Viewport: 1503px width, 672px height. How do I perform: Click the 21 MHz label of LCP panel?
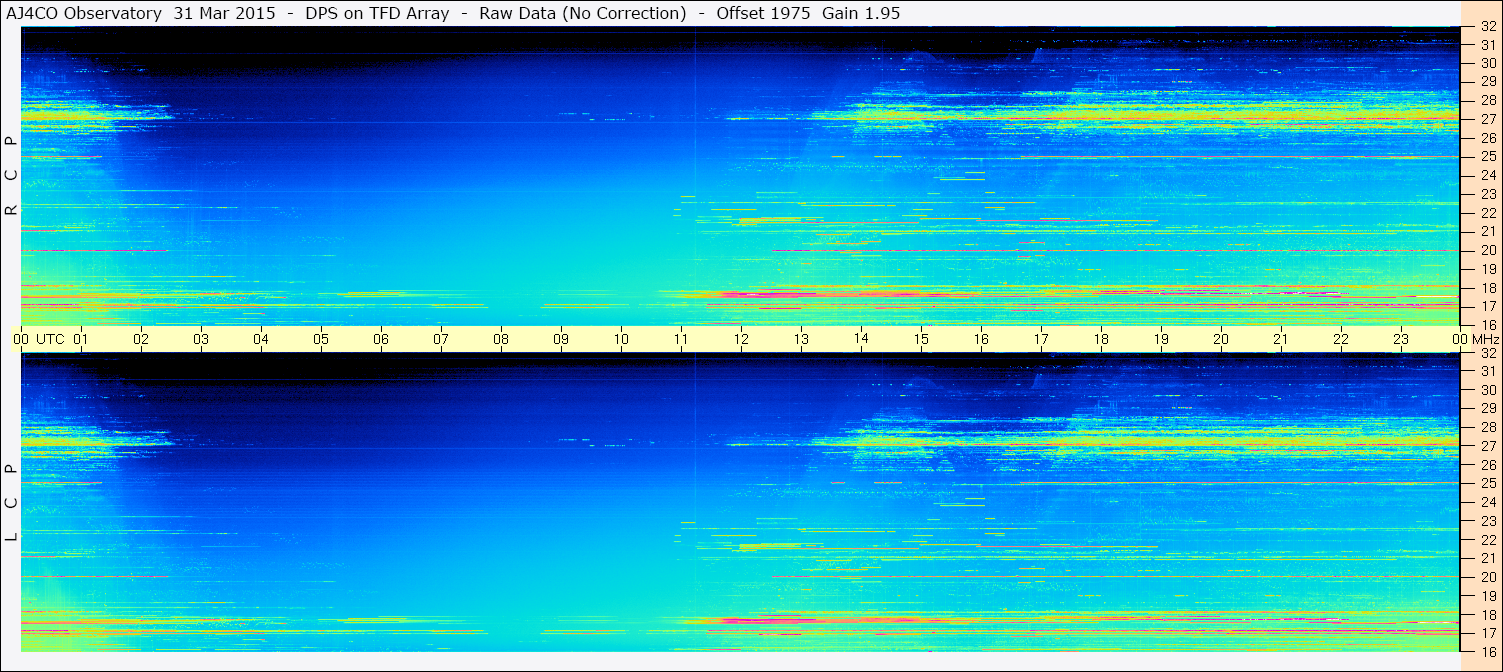point(1487,558)
